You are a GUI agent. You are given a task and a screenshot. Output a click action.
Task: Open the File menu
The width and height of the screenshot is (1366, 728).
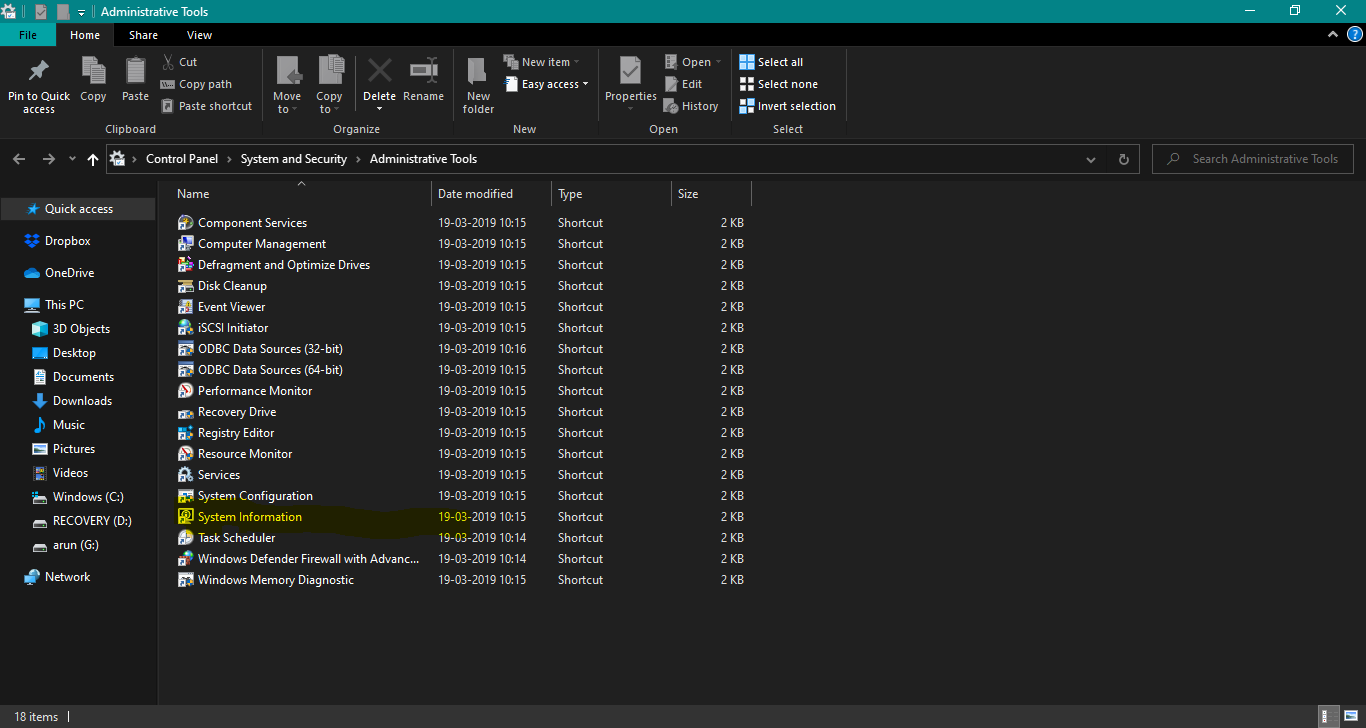pos(28,33)
